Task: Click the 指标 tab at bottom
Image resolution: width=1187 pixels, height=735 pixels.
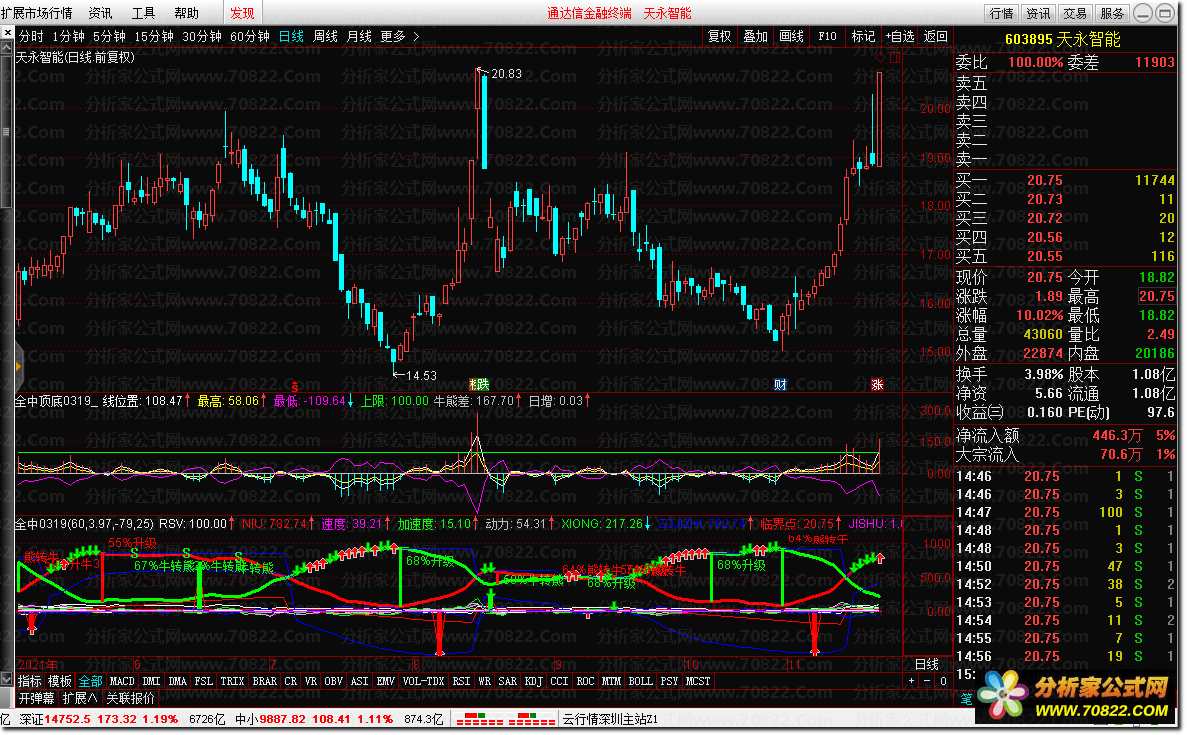Action: [x=30, y=681]
